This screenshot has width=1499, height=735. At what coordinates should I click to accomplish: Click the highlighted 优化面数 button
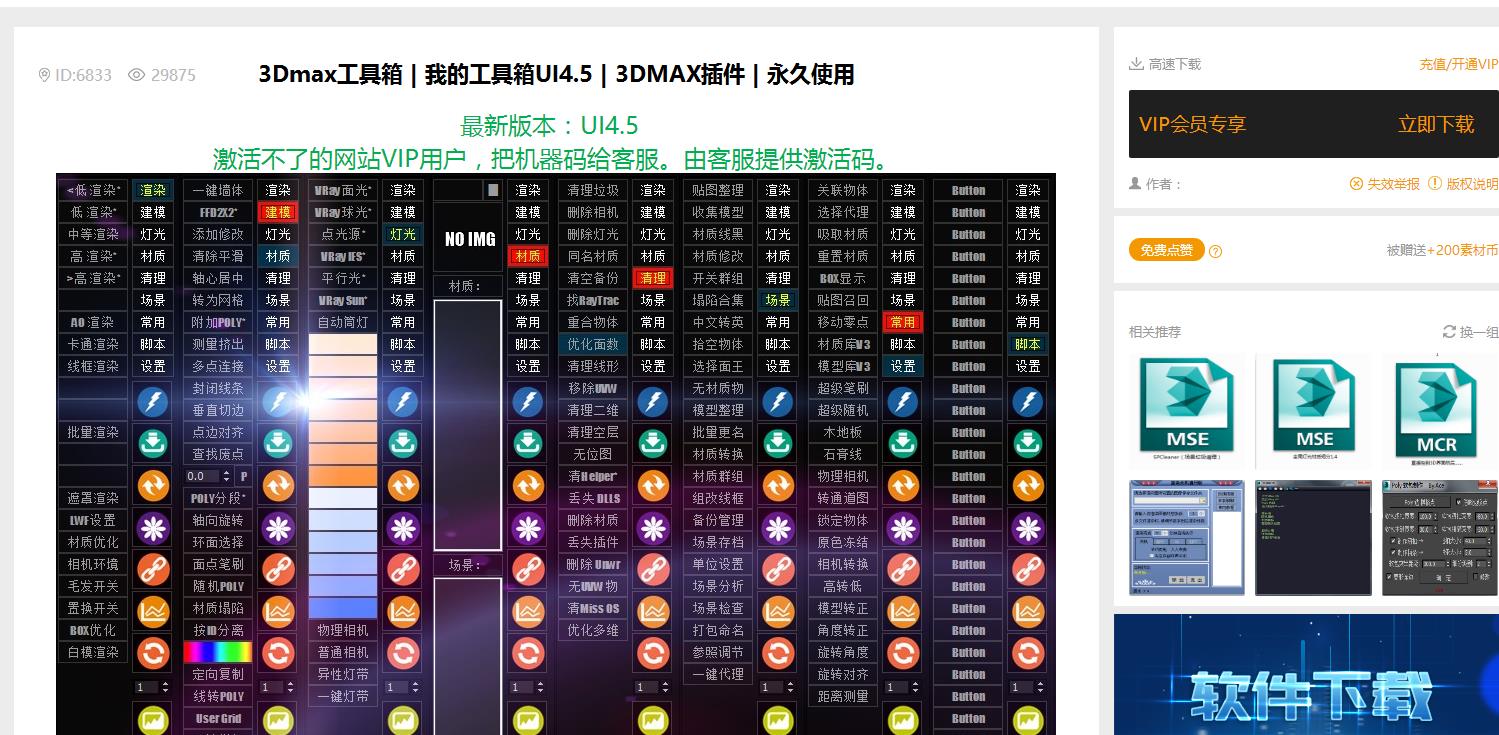(593, 344)
